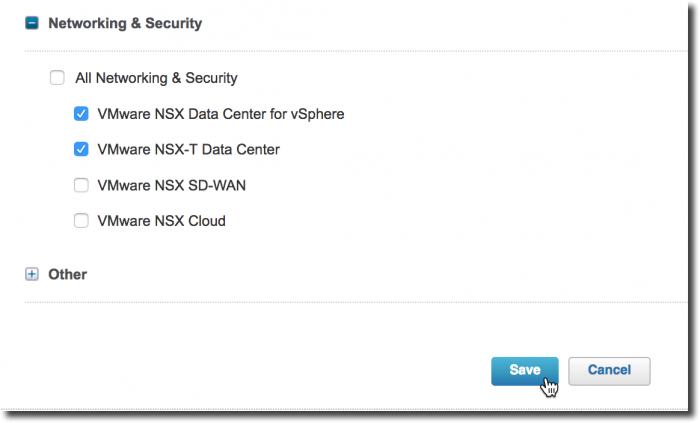
Task: Click the All Networking & Security label text
Action: (x=156, y=78)
